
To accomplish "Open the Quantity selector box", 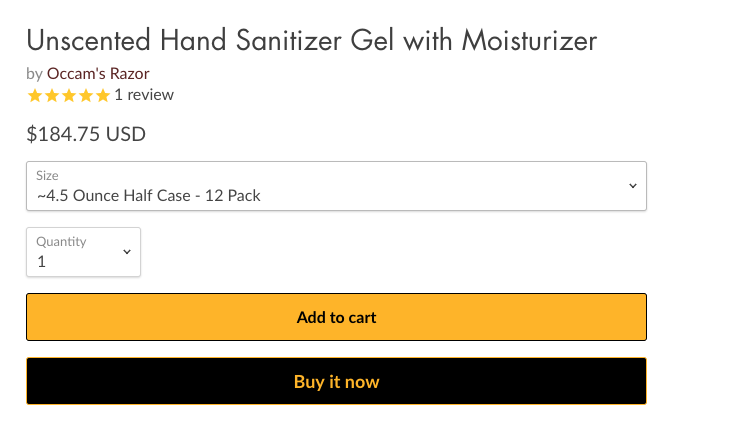I will point(83,252).
